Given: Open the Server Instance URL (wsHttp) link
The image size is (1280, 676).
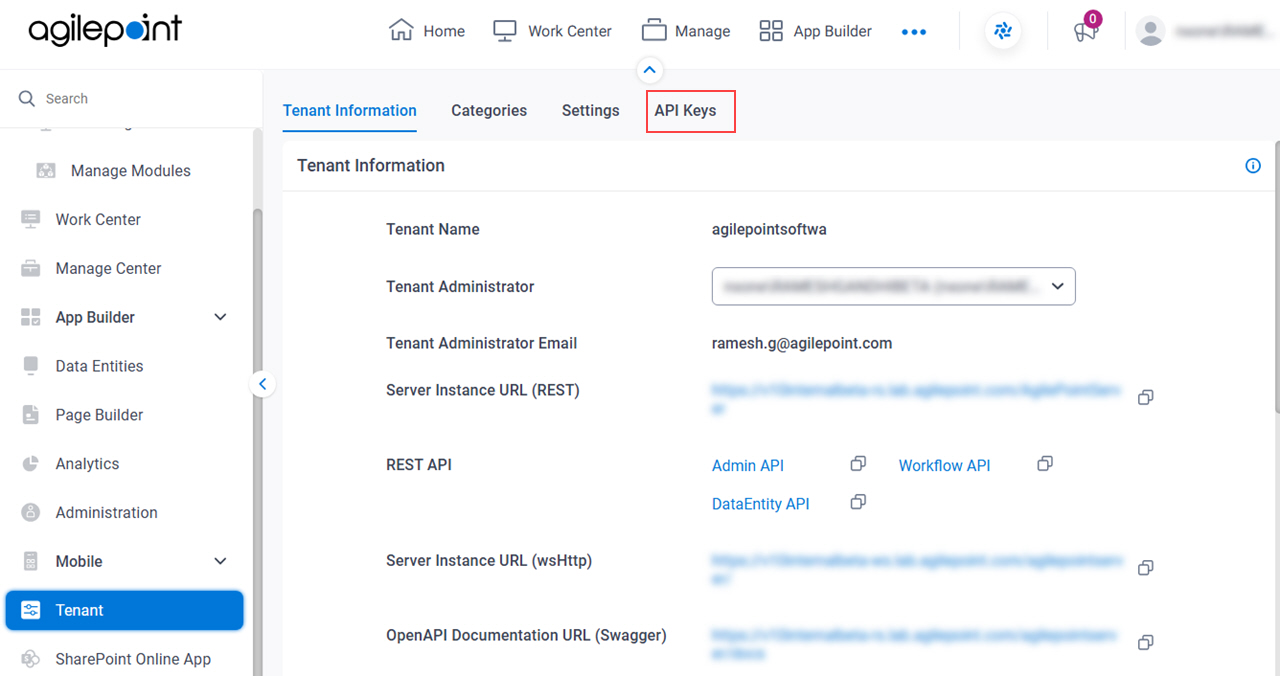Looking at the screenshot, I should (916, 568).
